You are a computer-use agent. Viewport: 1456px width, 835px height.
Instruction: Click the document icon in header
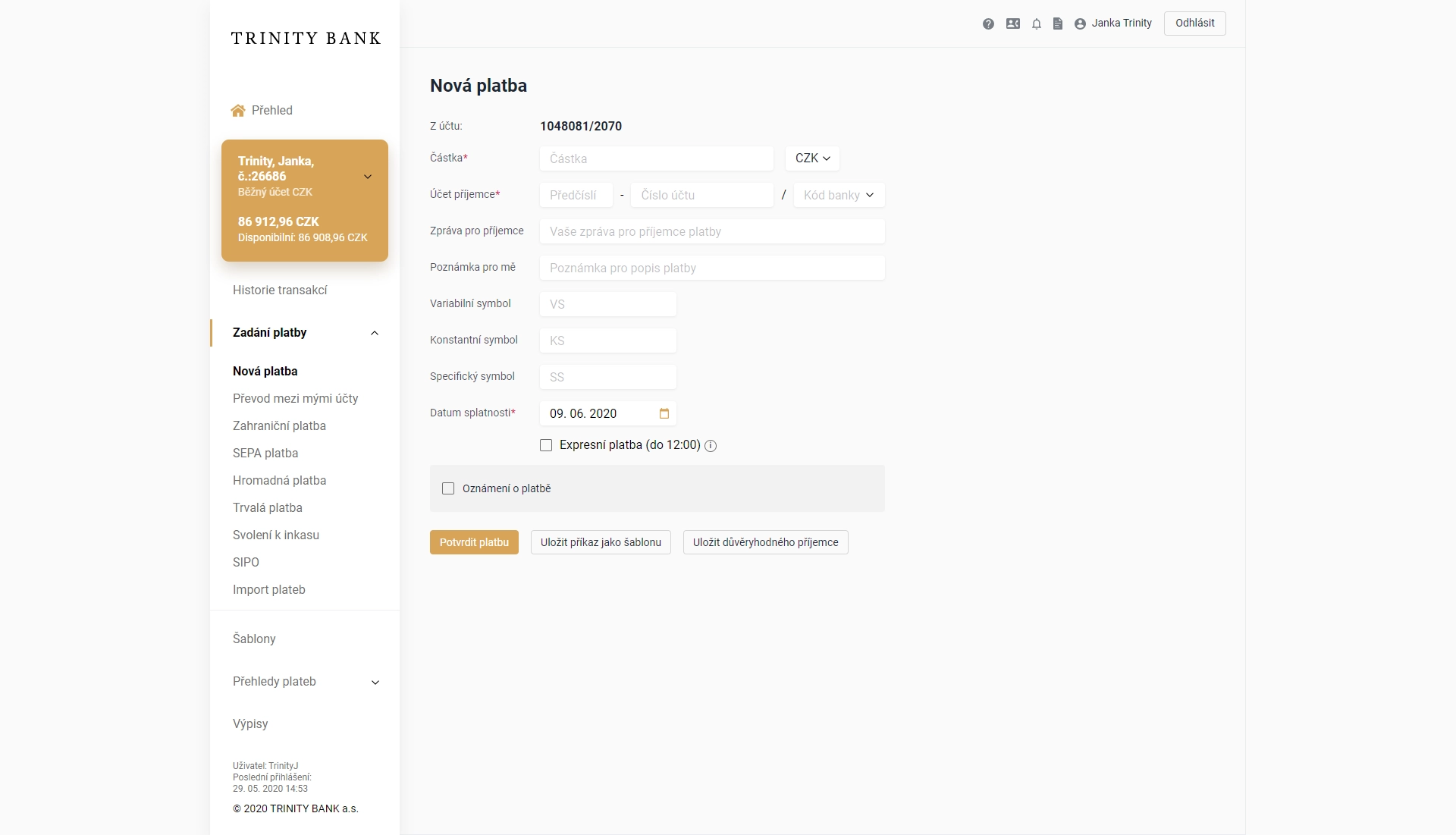[1058, 24]
